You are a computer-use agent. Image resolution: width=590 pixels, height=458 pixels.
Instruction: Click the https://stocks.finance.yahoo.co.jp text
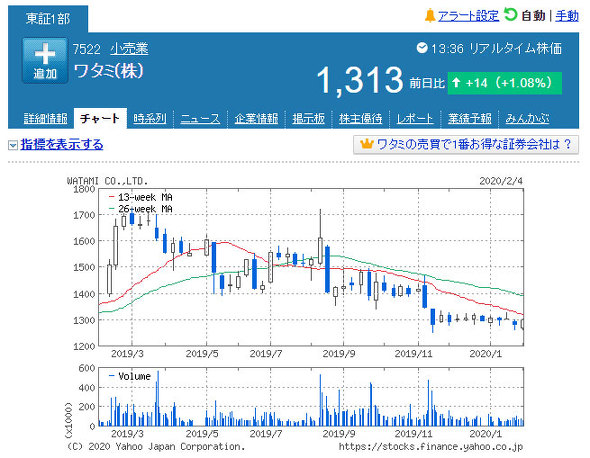[430, 447]
